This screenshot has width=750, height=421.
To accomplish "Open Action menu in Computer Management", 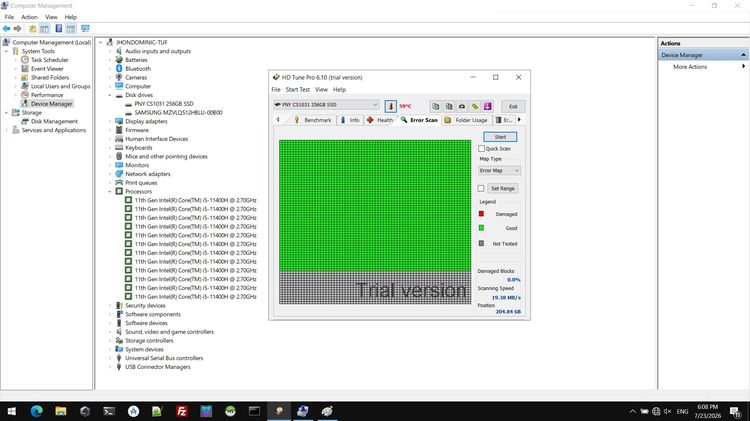I will [29, 17].
